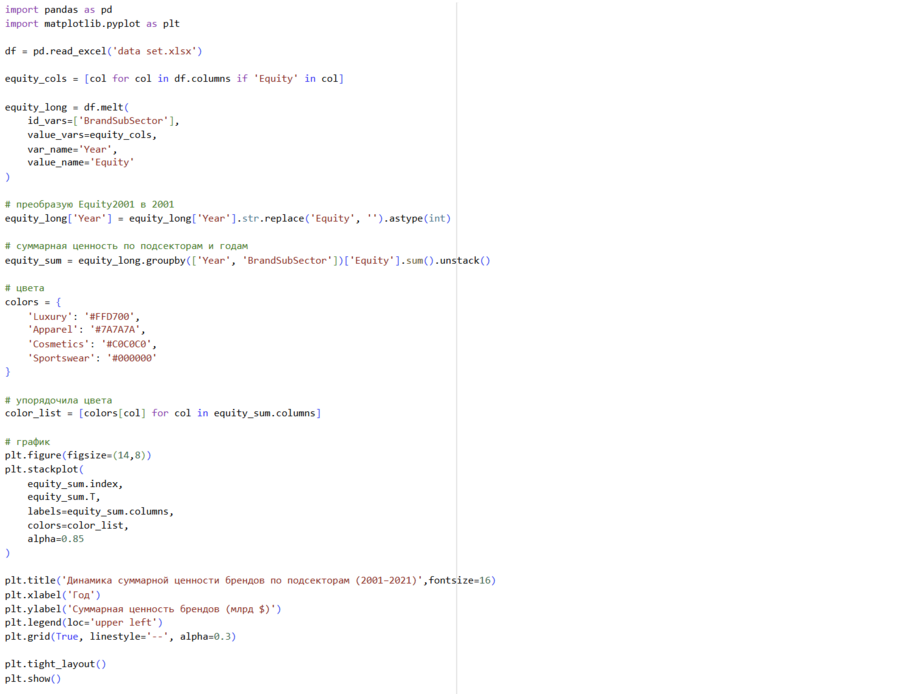Click the color_list comprehension line

pos(163,413)
